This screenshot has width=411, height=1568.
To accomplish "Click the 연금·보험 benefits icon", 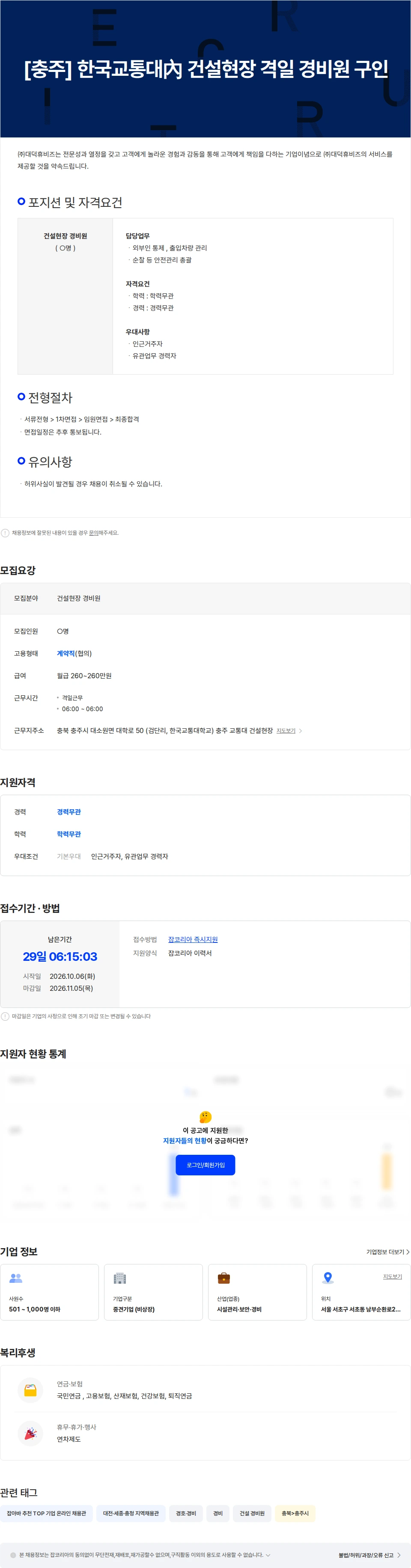I will coord(30,1389).
